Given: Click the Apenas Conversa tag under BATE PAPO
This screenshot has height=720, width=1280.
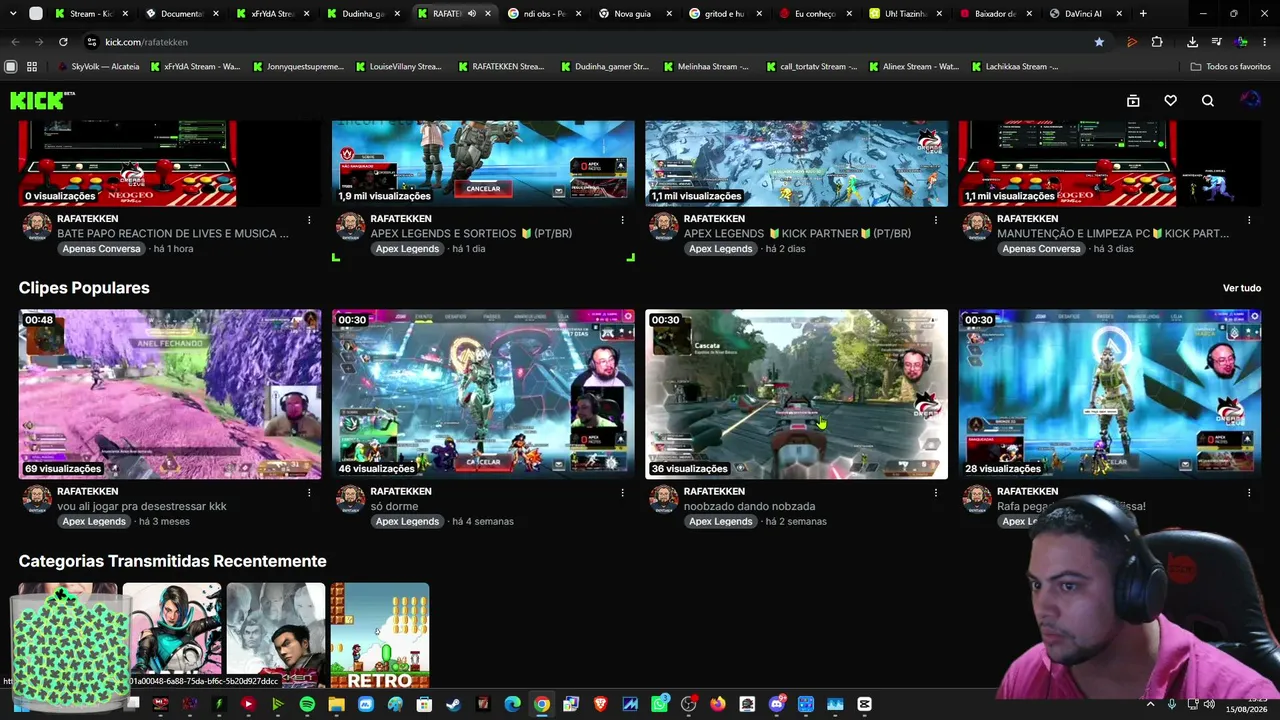Looking at the screenshot, I should [101, 249].
